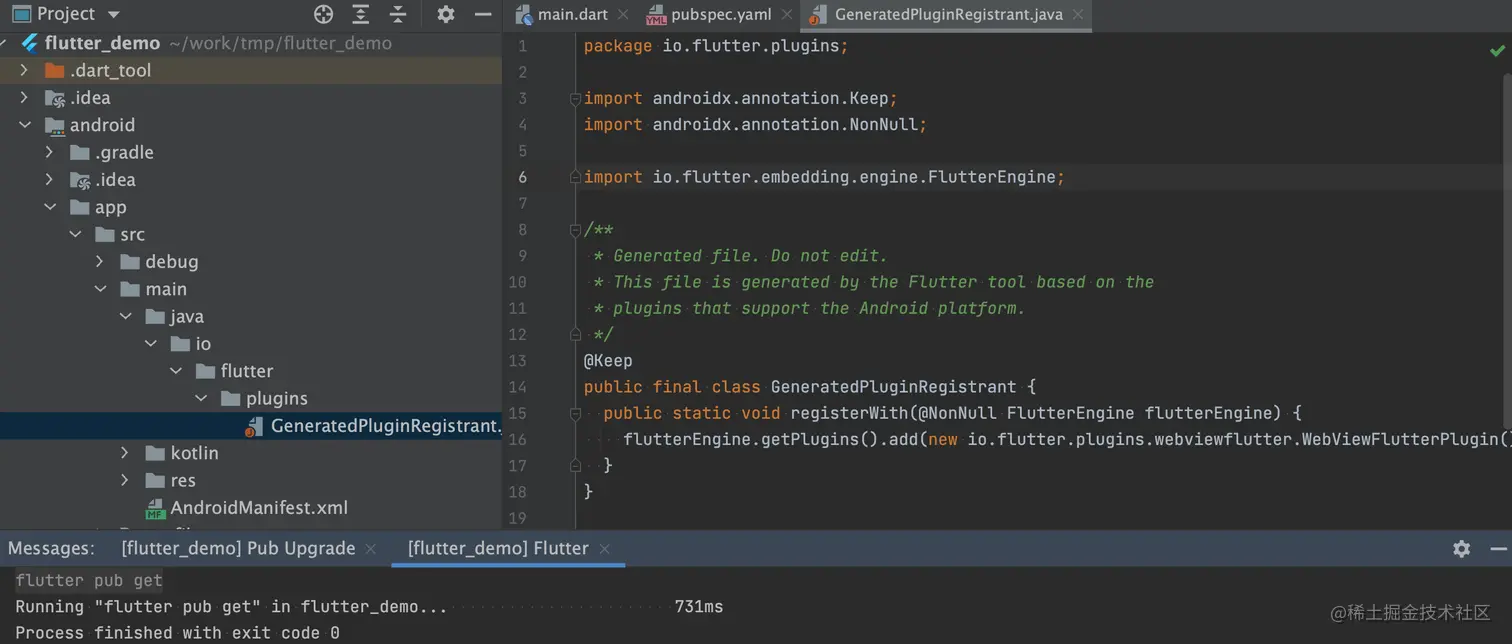This screenshot has height=644, width=1512.
Task: Click the main.dart tab file icon
Action: click(x=524, y=16)
